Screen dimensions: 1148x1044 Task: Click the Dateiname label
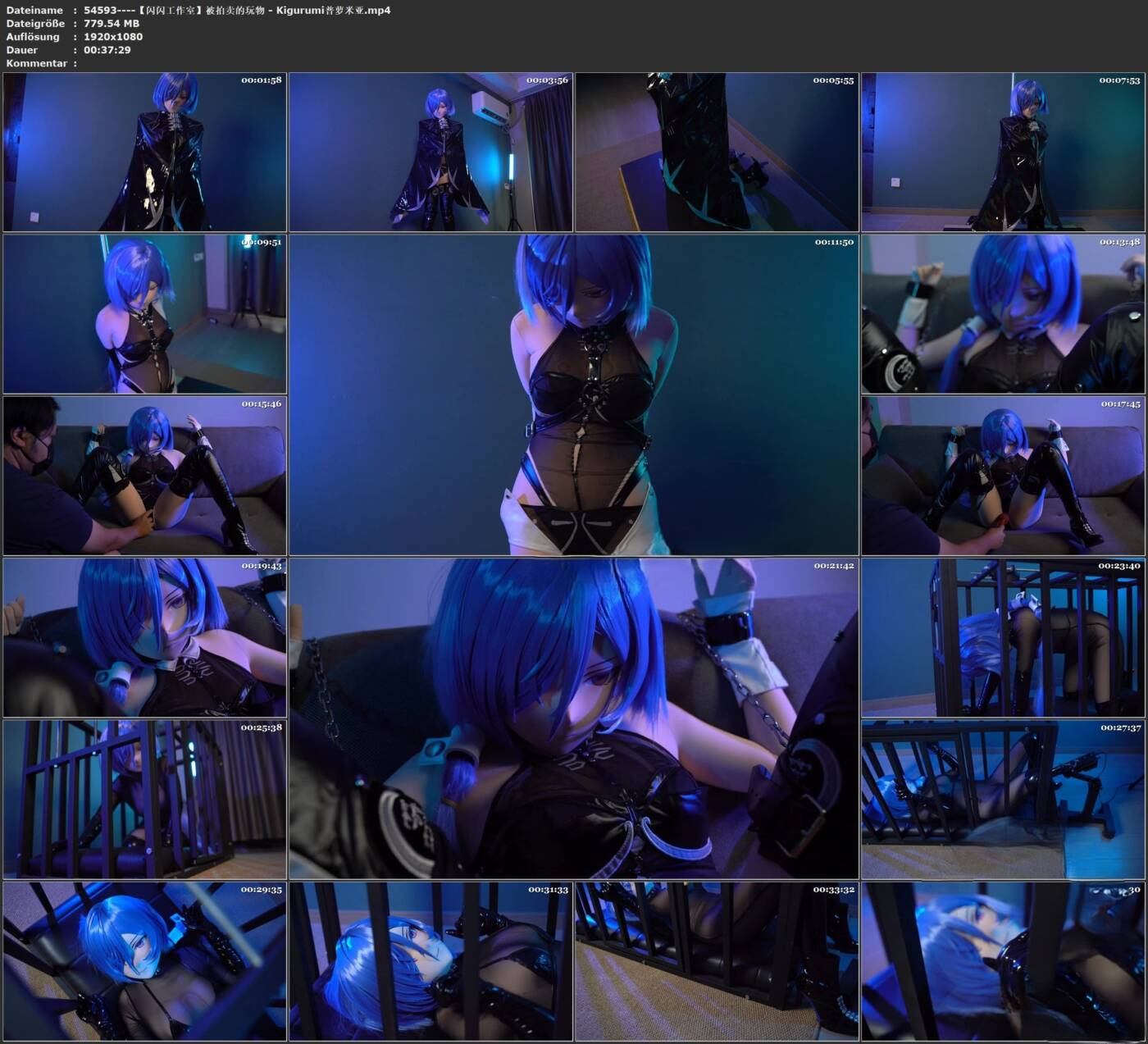click(34, 11)
